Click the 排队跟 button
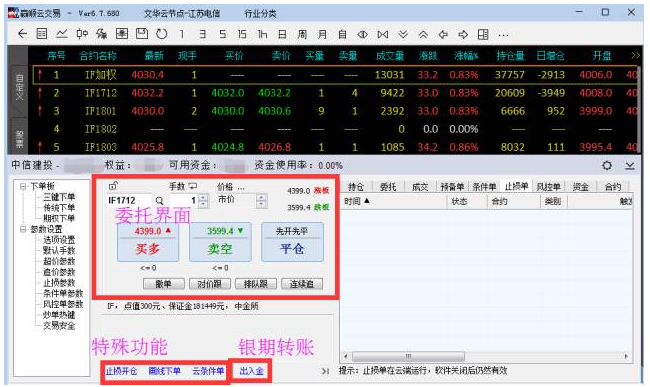650x387 pixels. pyautogui.click(x=255, y=284)
